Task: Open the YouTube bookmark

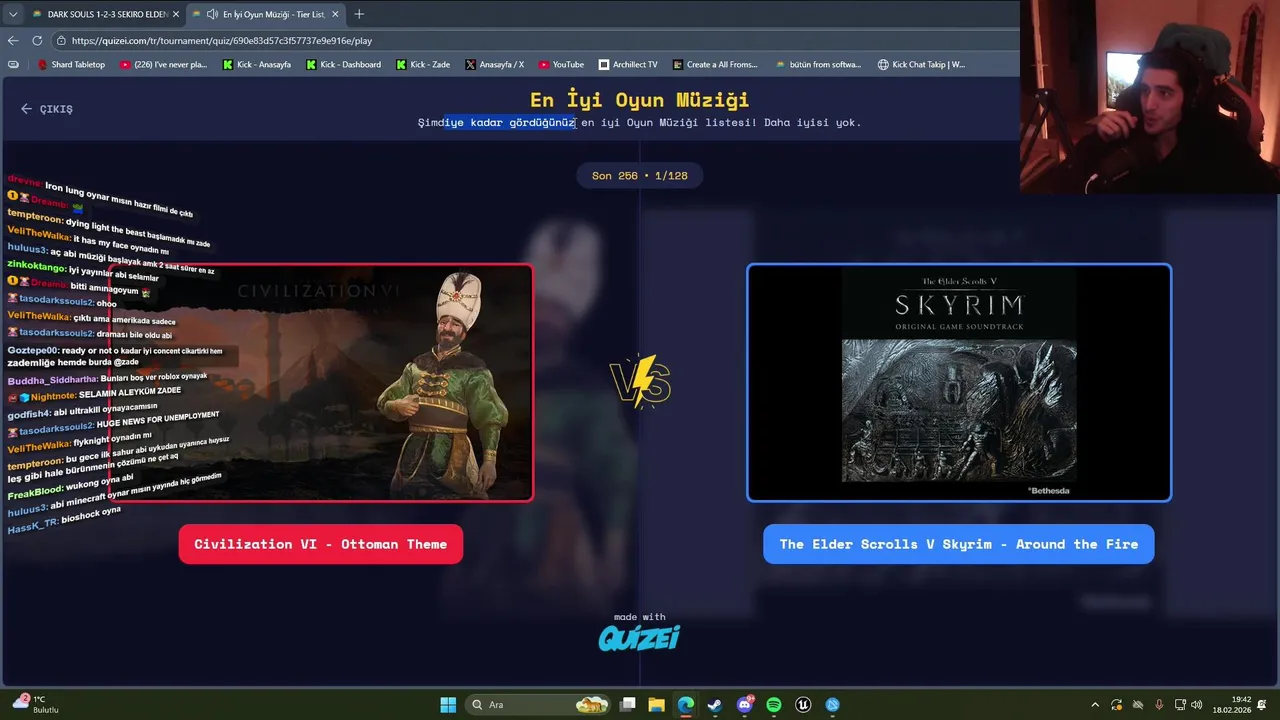Action: (x=561, y=64)
